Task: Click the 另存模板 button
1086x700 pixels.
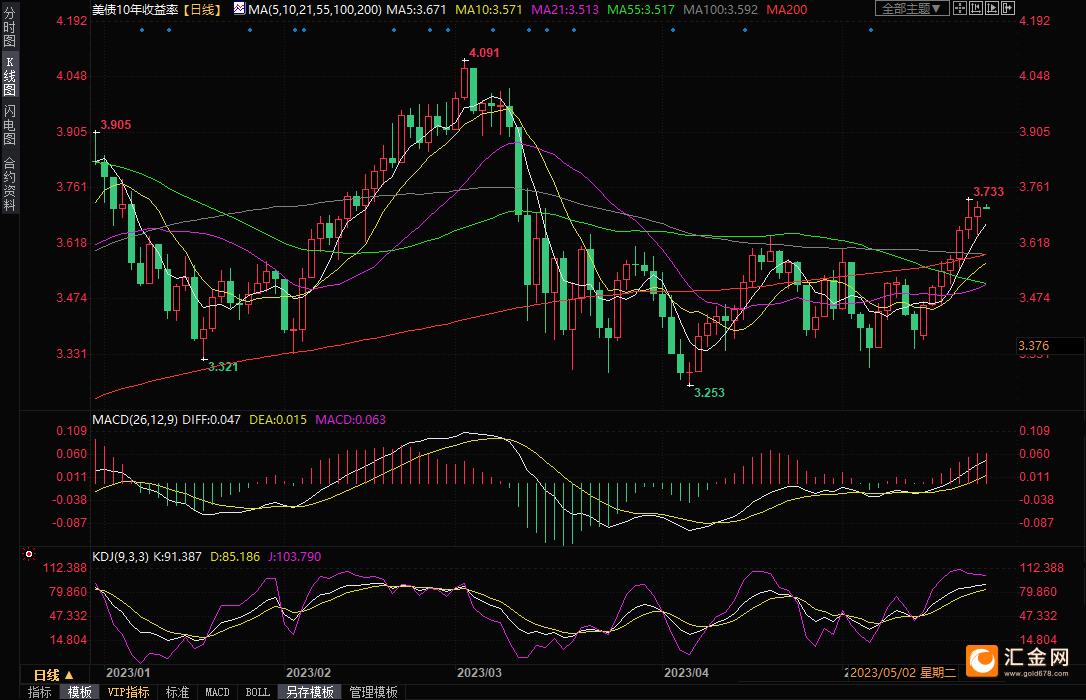Action: tap(310, 692)
